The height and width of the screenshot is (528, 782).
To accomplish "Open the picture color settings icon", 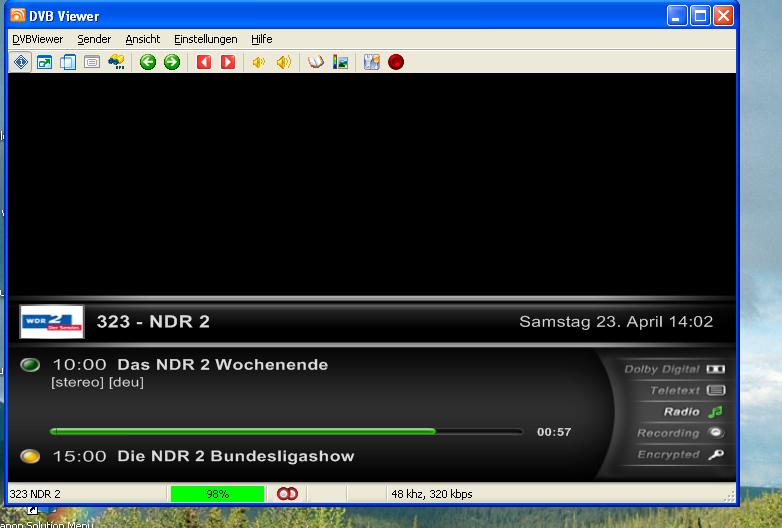I will (340, 62).
